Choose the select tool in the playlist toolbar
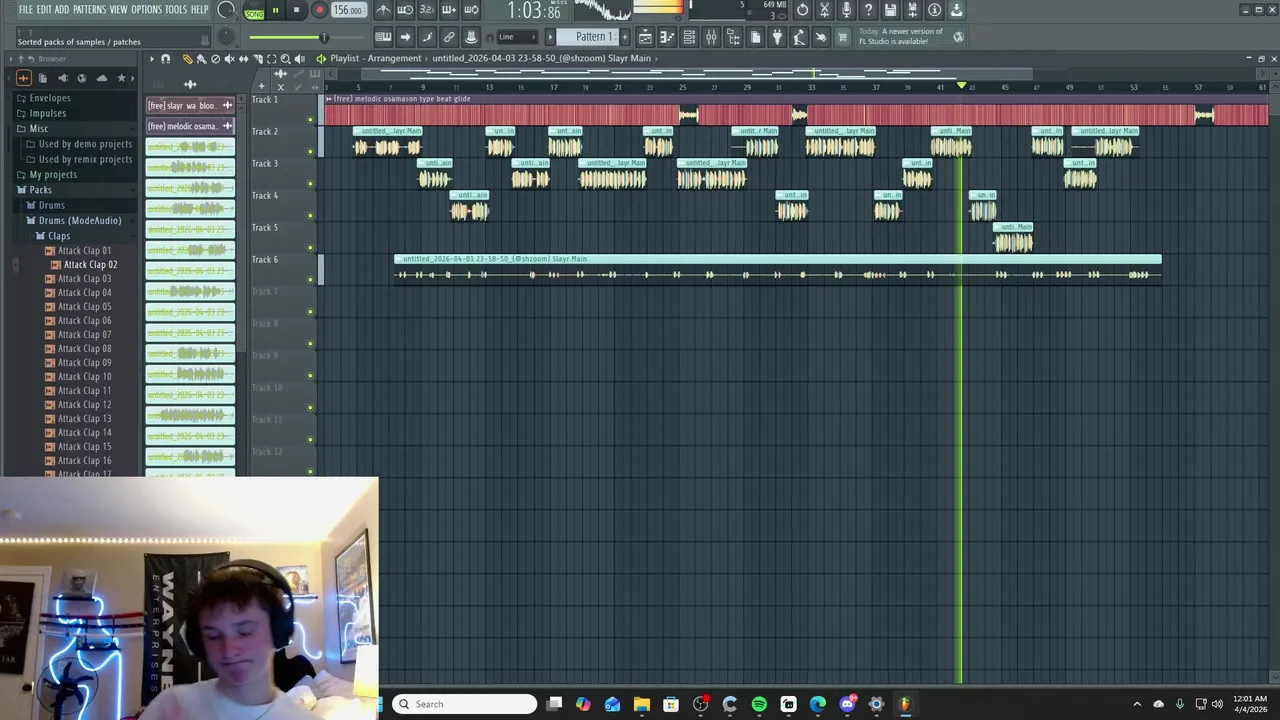Screen dimensions: 1280x720 click(x=271, y=59)
